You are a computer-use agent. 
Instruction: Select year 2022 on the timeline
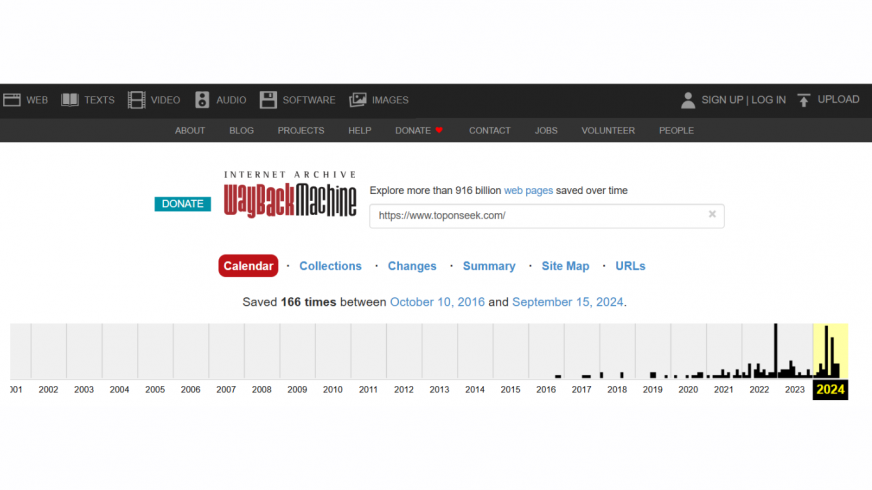pyautogui.click(x=759, y=389)
